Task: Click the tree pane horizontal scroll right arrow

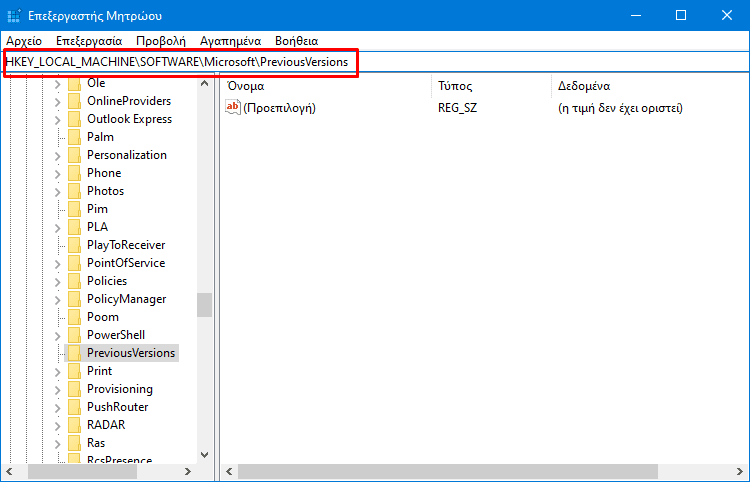Action: click(x=188, y=471)
